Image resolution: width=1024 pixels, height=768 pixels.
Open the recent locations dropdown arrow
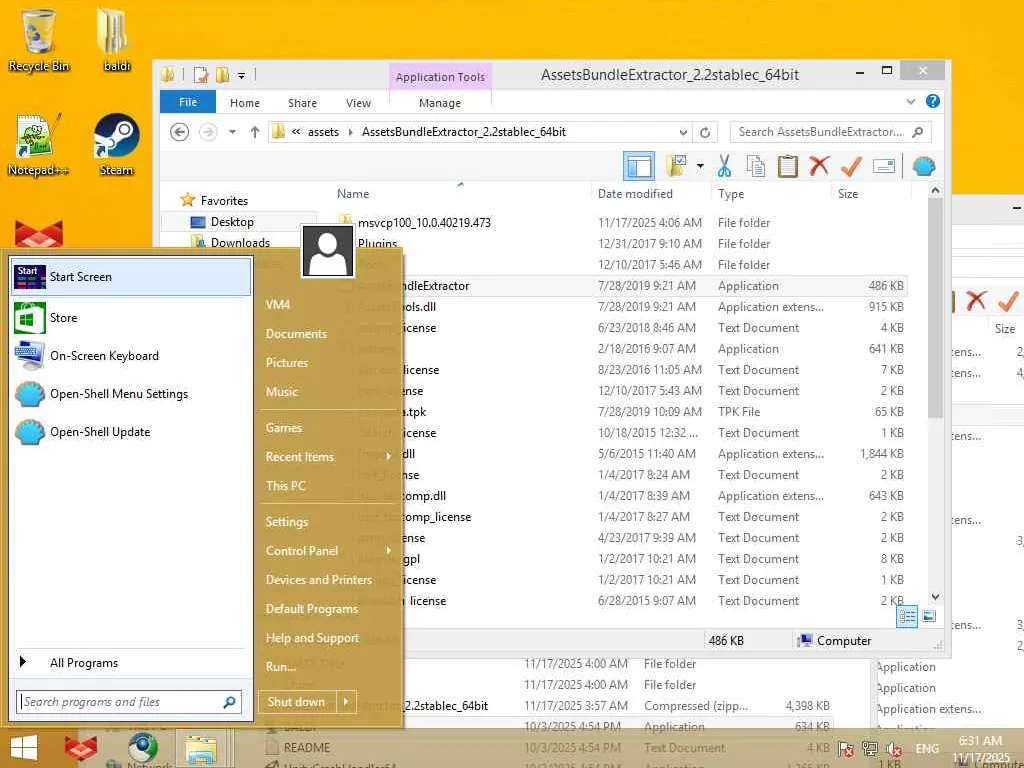232,132
